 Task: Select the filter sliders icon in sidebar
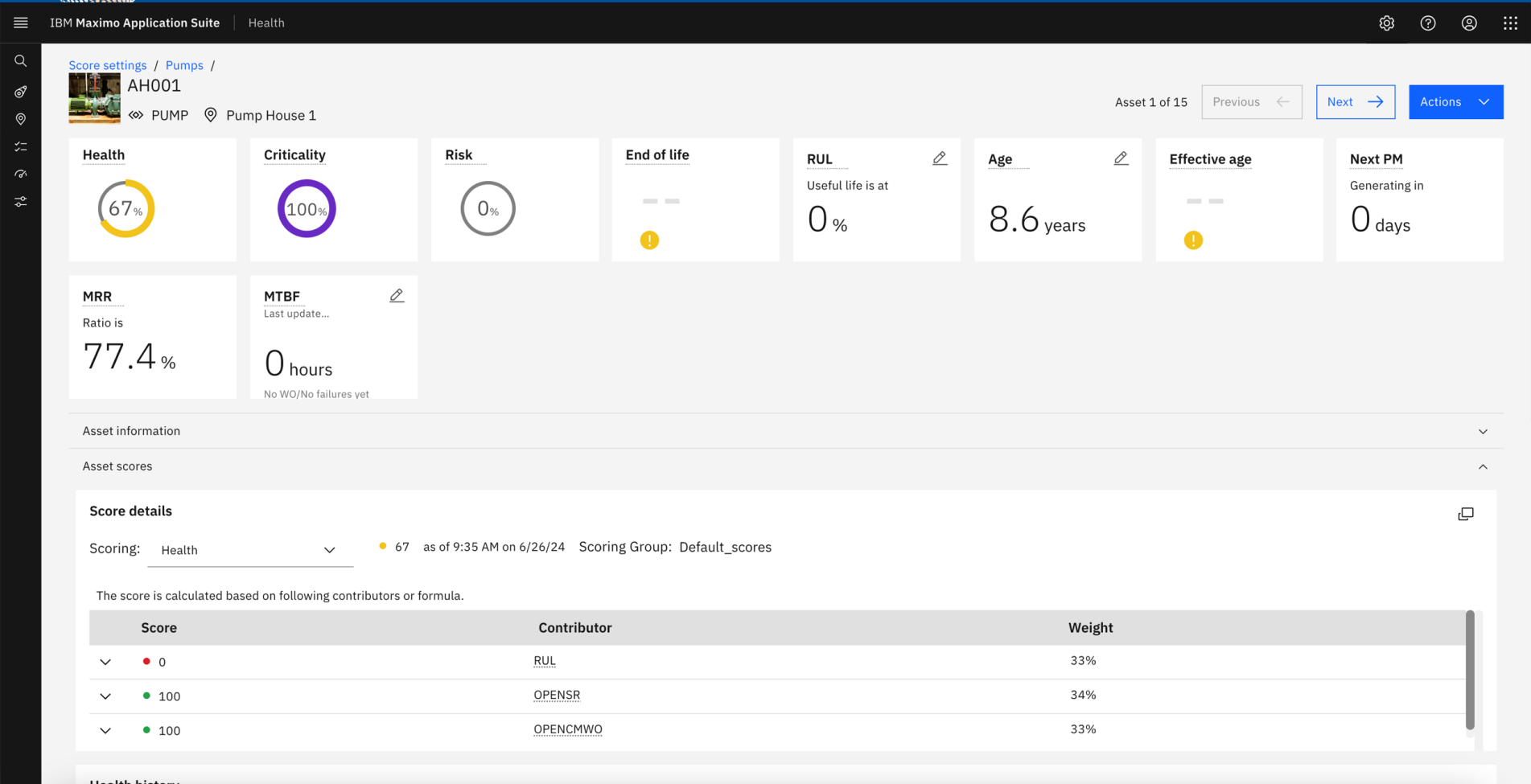tap(20, 201)
